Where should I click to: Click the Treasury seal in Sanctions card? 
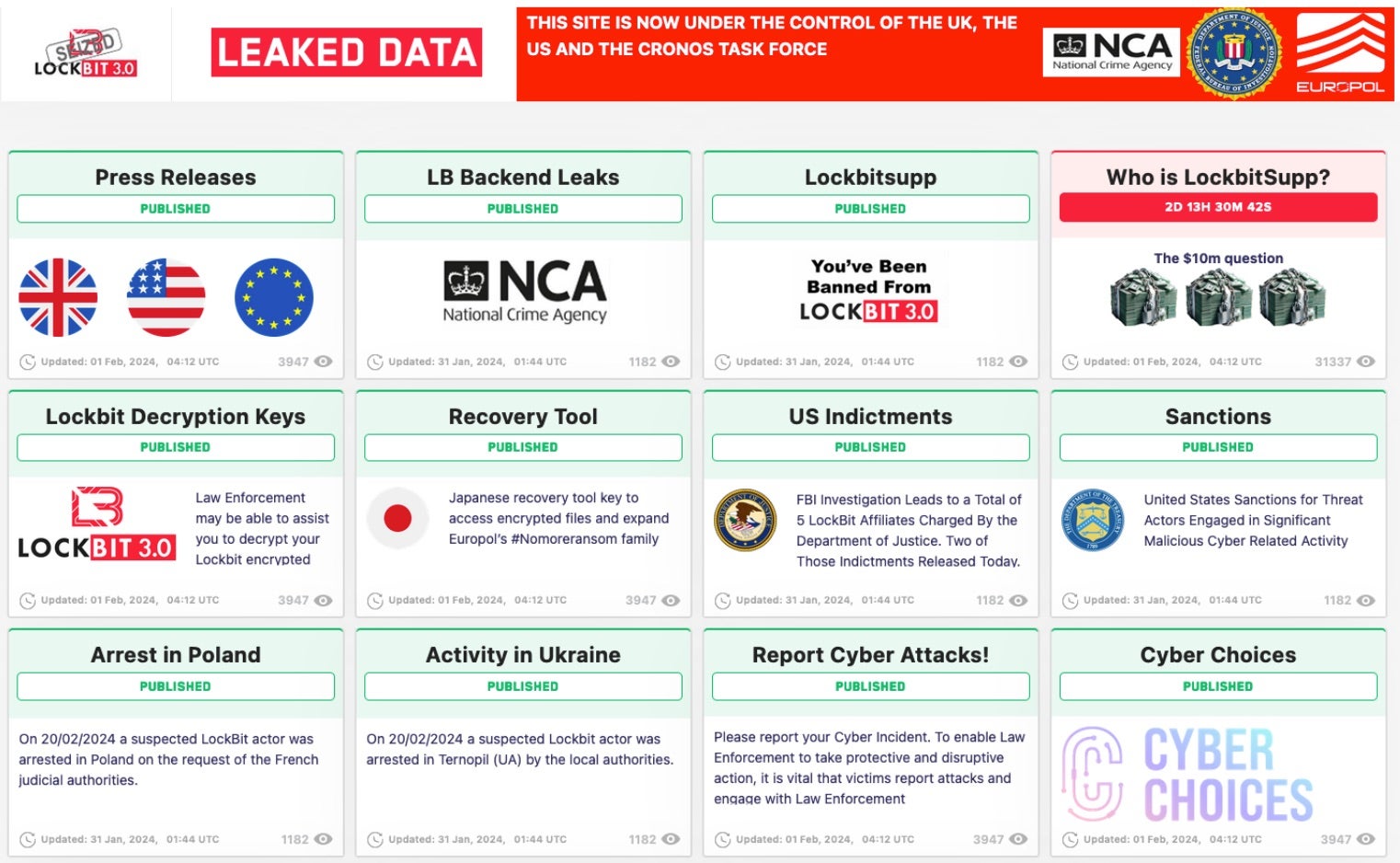1093,520
